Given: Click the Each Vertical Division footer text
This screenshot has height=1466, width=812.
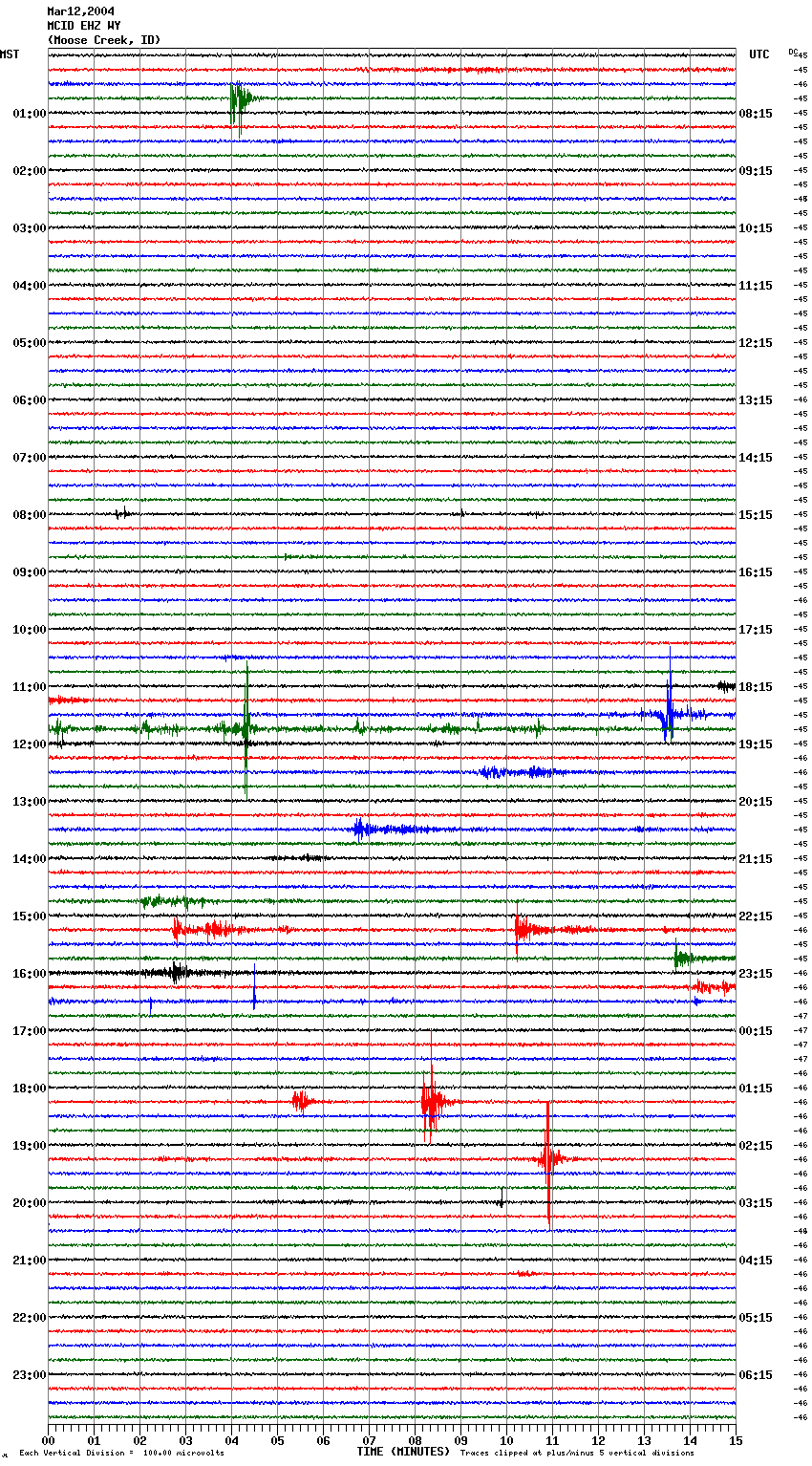Looking at the screenshot, I should [121, 1454].
